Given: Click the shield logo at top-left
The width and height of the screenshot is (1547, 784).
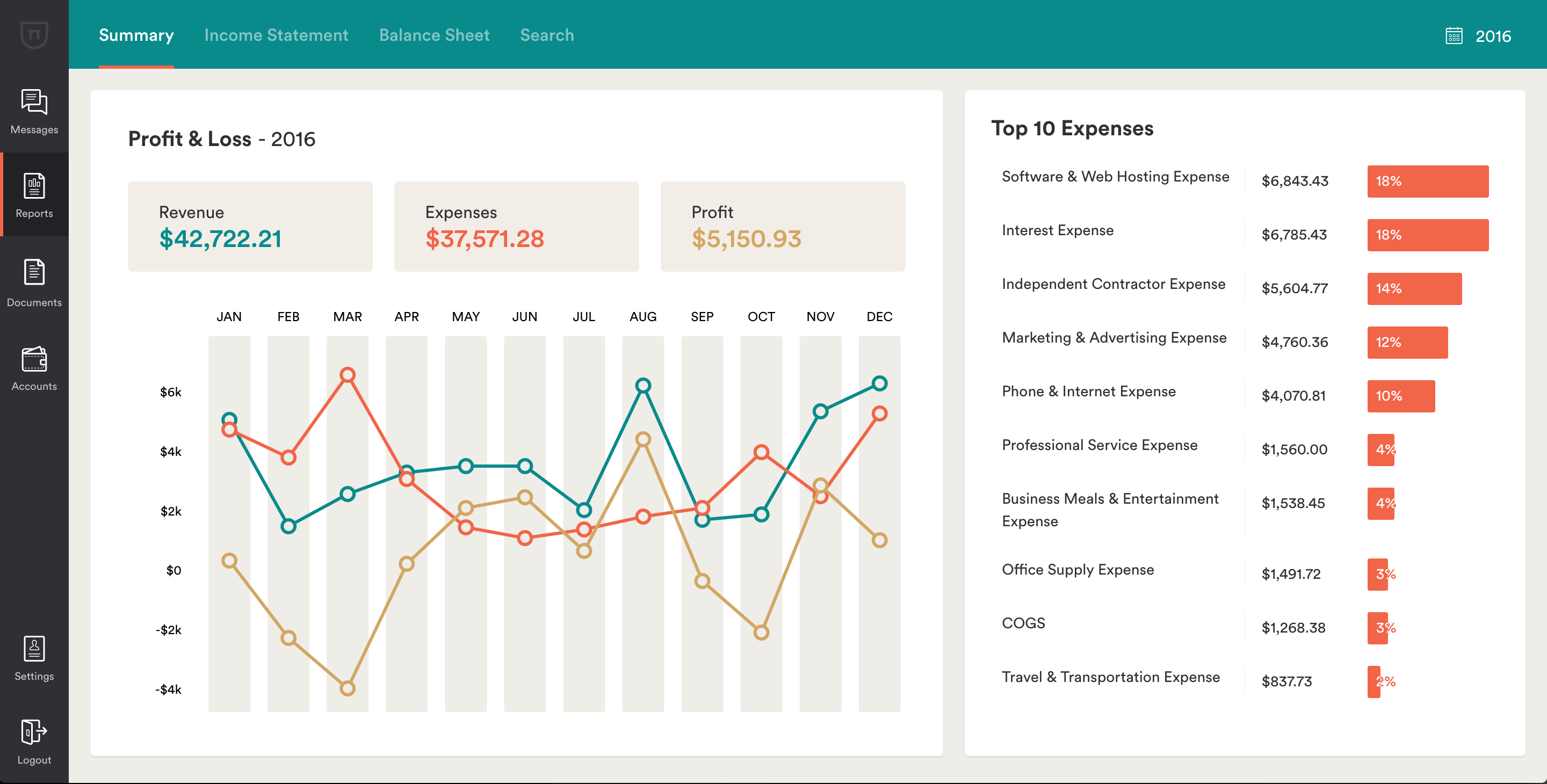Looking at the screenshot, I should point(34,35).
